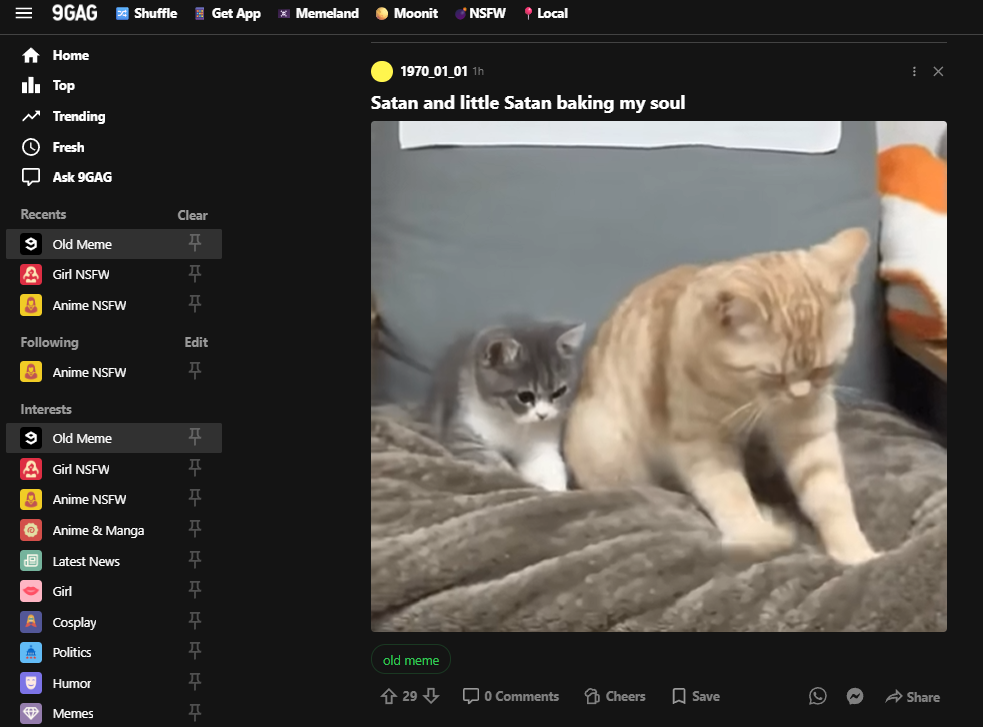Save the post with bookmark icon
This screenshot has height=727, width=983.
(695, 696)
